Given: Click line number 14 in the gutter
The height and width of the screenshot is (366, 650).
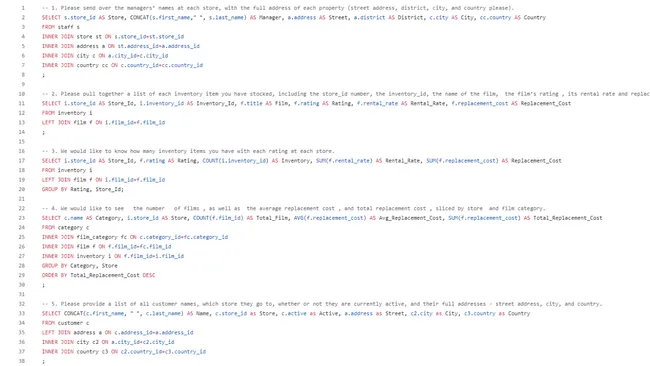Looking at the screenshot, I should click(x=22, y=132).
